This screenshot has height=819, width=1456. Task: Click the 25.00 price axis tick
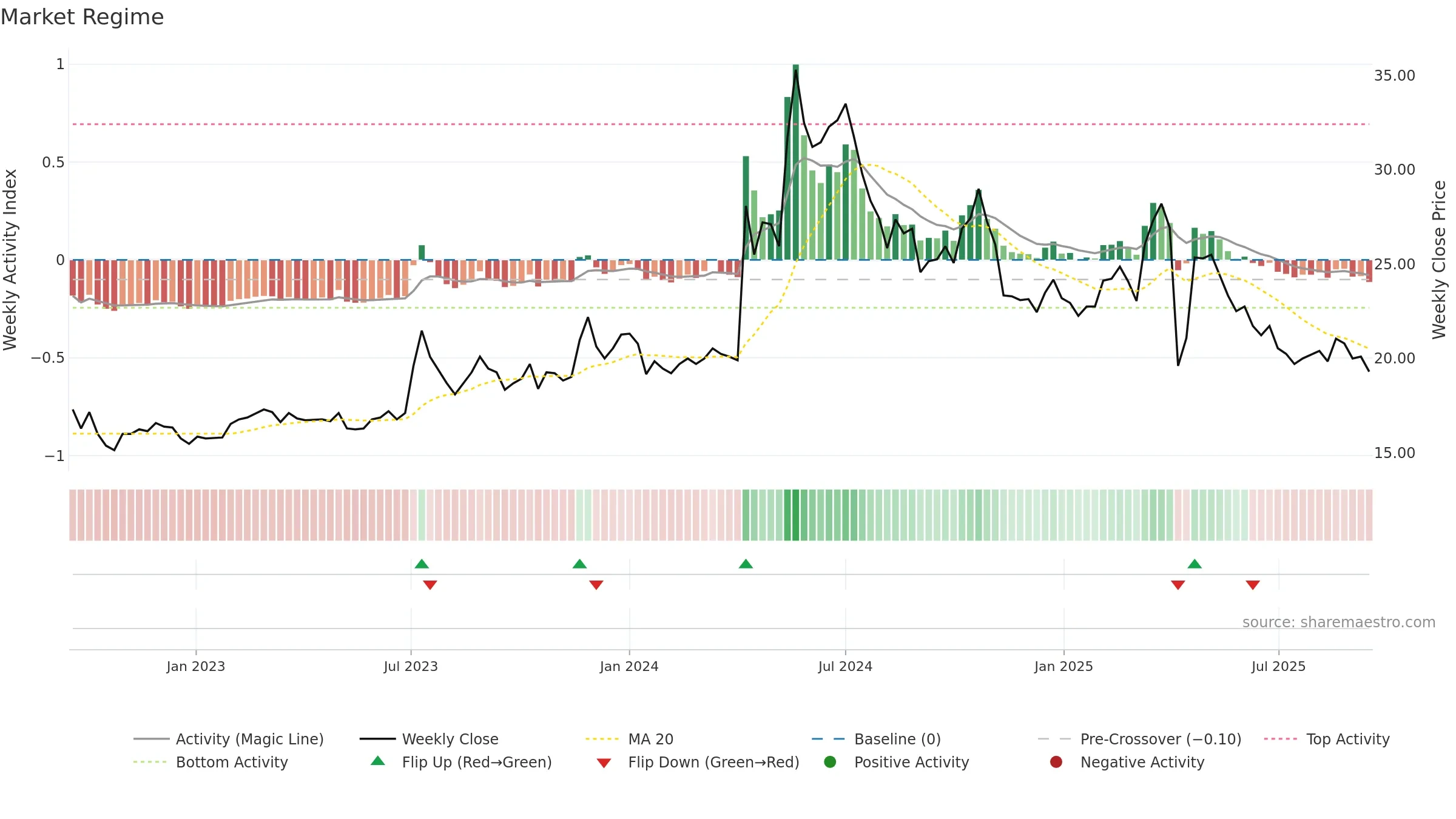(1394, 265)
